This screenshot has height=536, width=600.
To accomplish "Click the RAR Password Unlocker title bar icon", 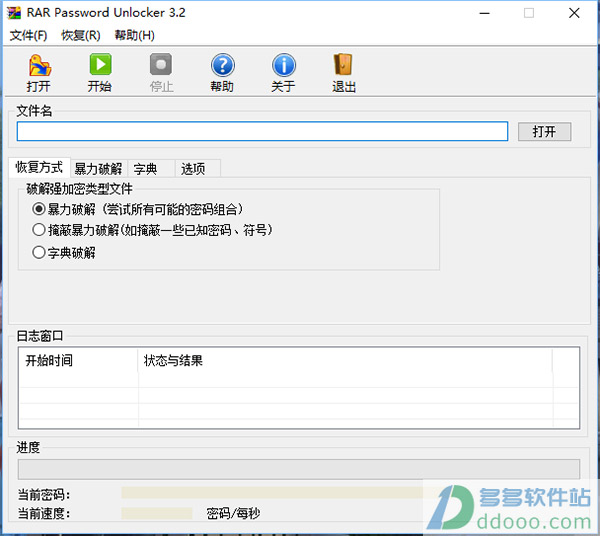I will pyautogui.click(x=14, y=13).
